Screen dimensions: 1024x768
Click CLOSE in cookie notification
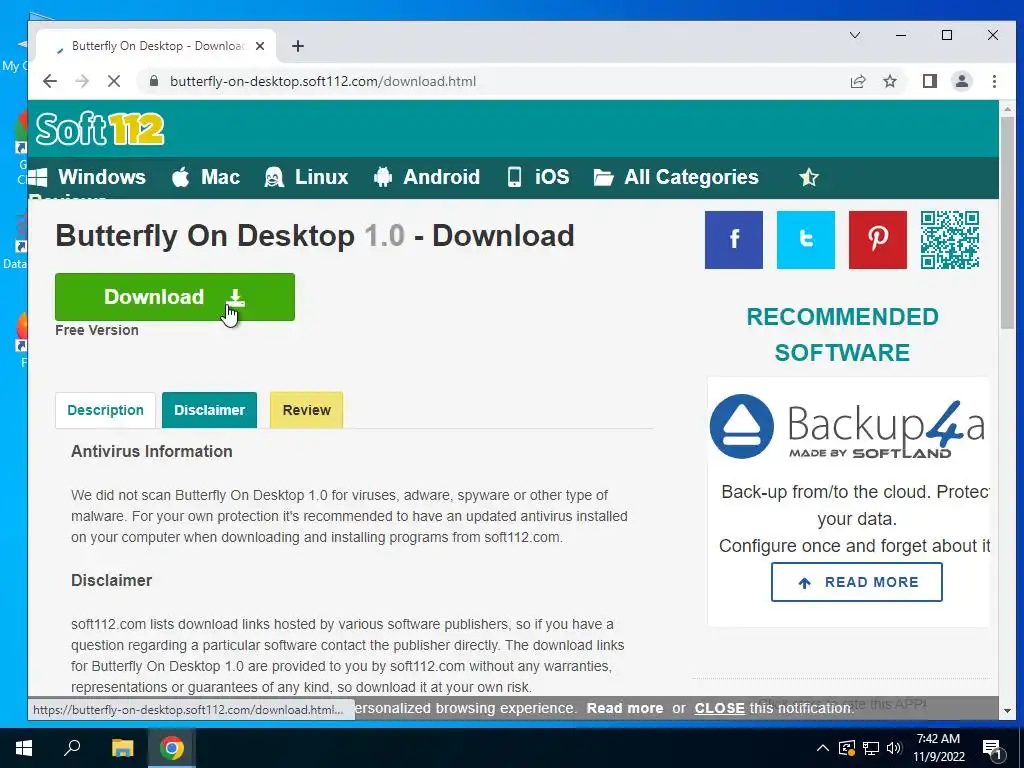tap(719, 708)
